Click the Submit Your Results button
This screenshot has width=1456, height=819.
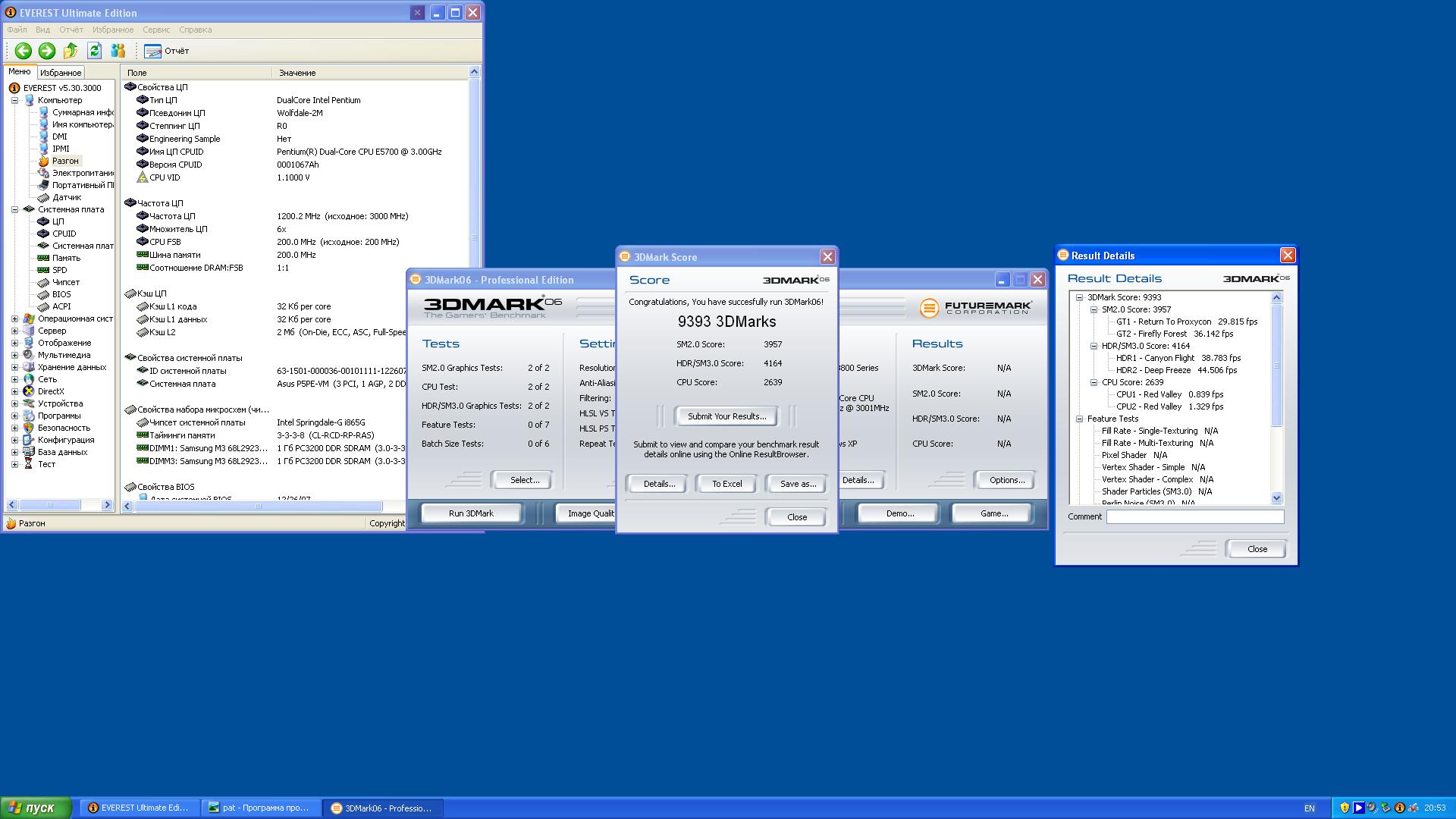726,416
